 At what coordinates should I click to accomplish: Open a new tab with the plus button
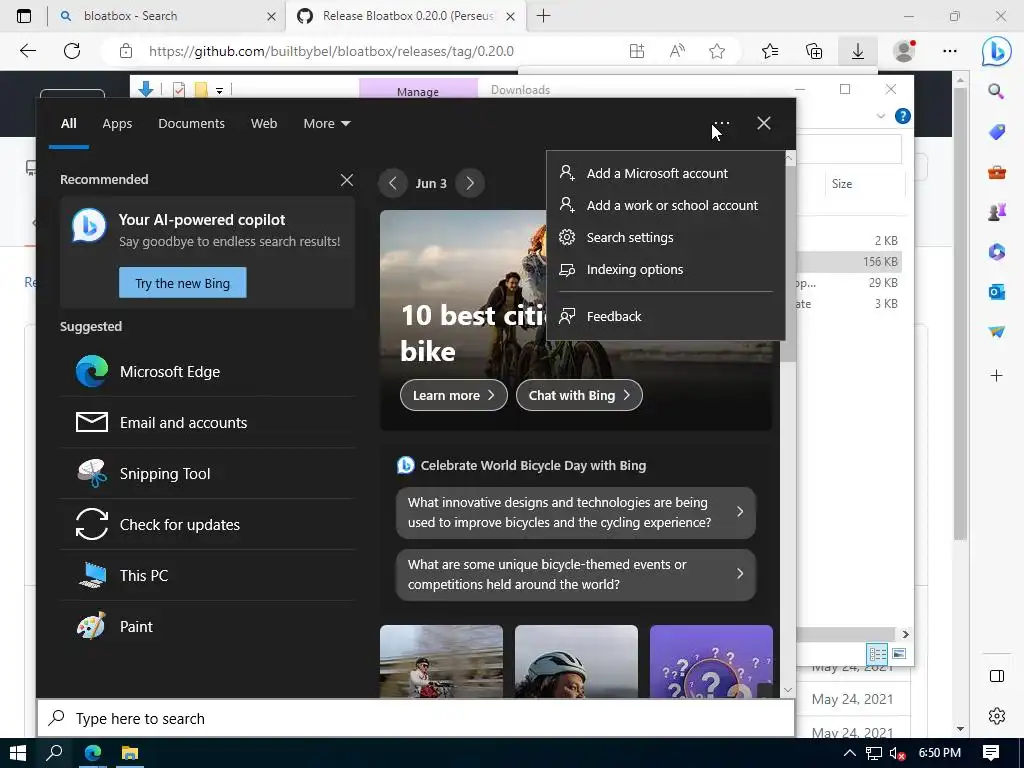pos(543,16)
